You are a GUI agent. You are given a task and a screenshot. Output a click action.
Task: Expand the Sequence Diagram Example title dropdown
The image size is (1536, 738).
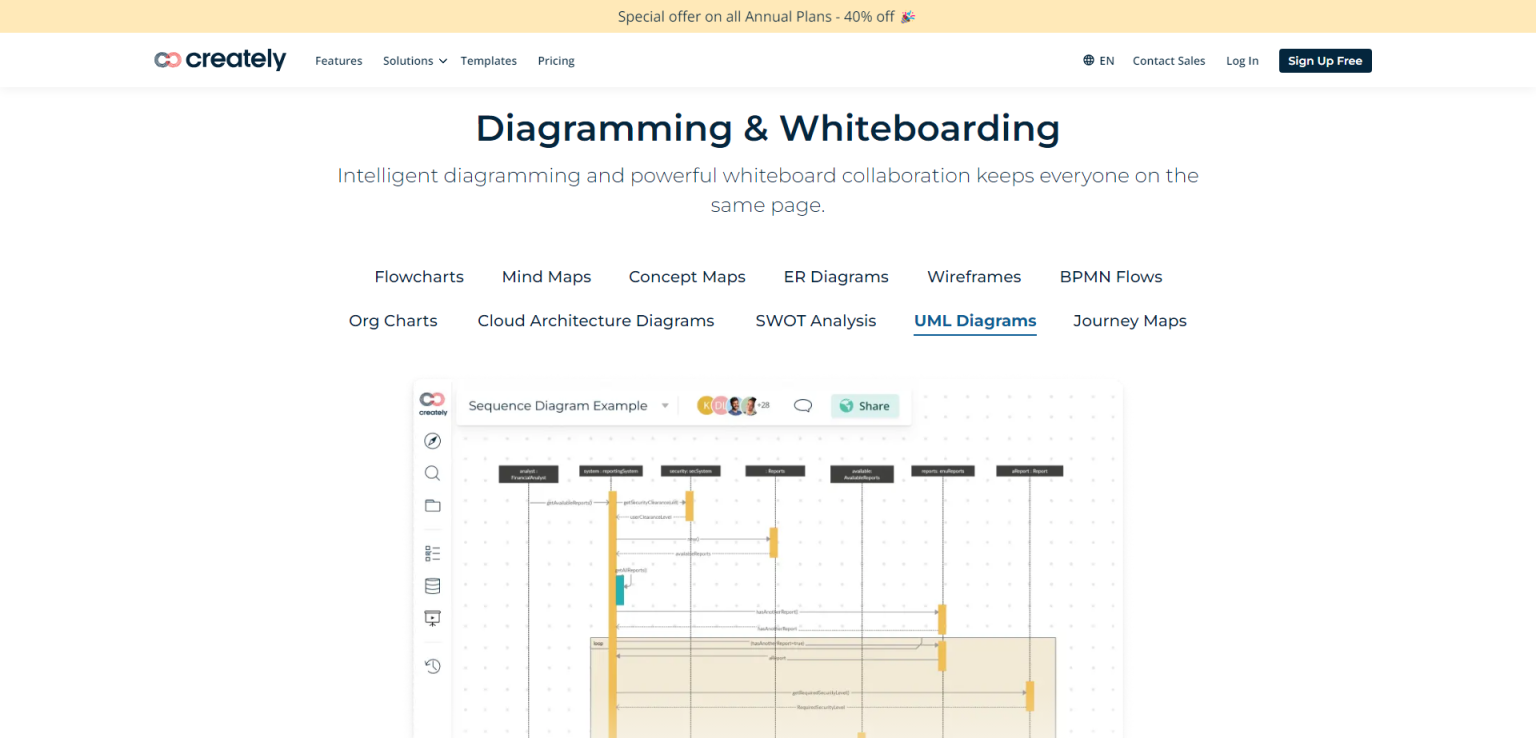[664, 406]
